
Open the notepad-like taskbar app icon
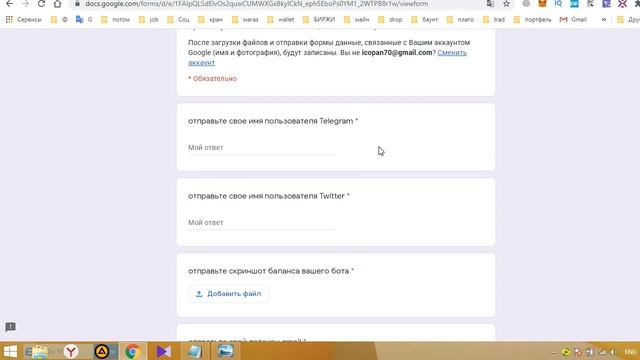coord(194,351)
